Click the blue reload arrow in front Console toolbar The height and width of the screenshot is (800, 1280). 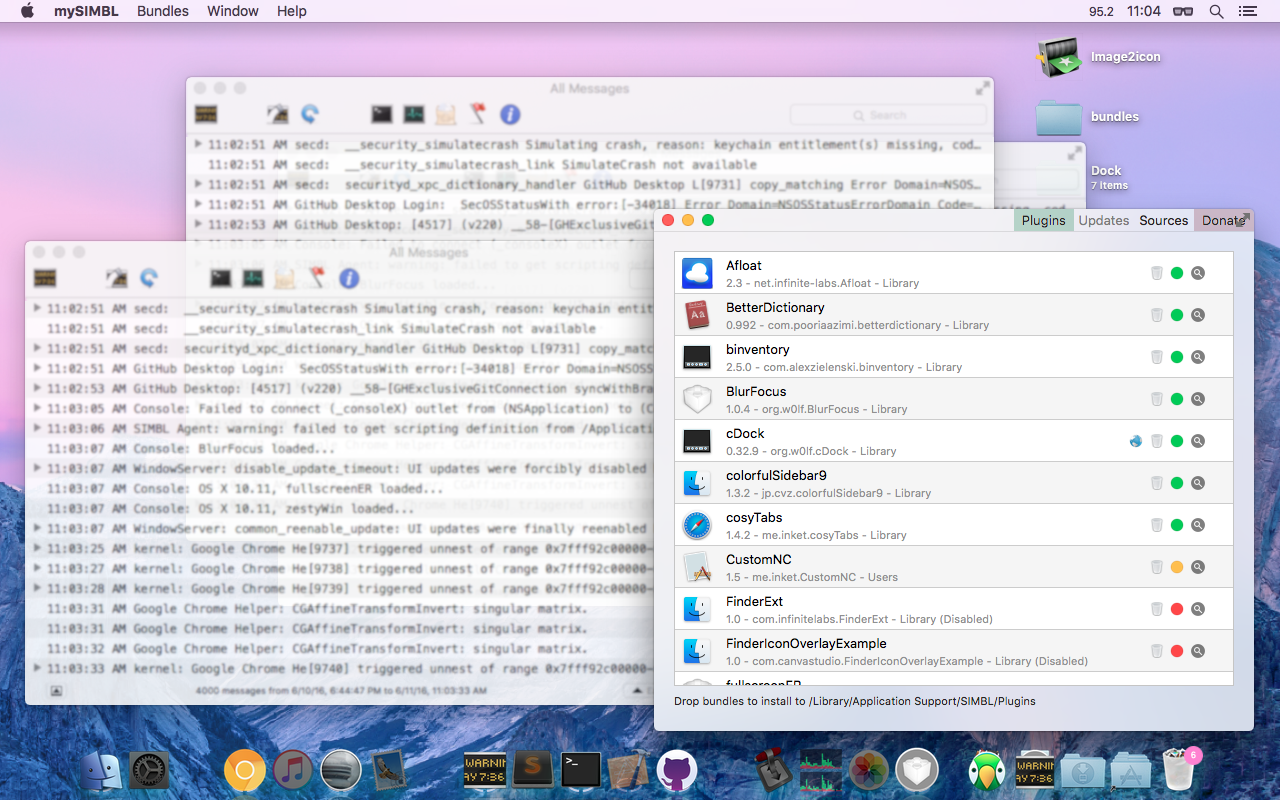tap(149, 278)
